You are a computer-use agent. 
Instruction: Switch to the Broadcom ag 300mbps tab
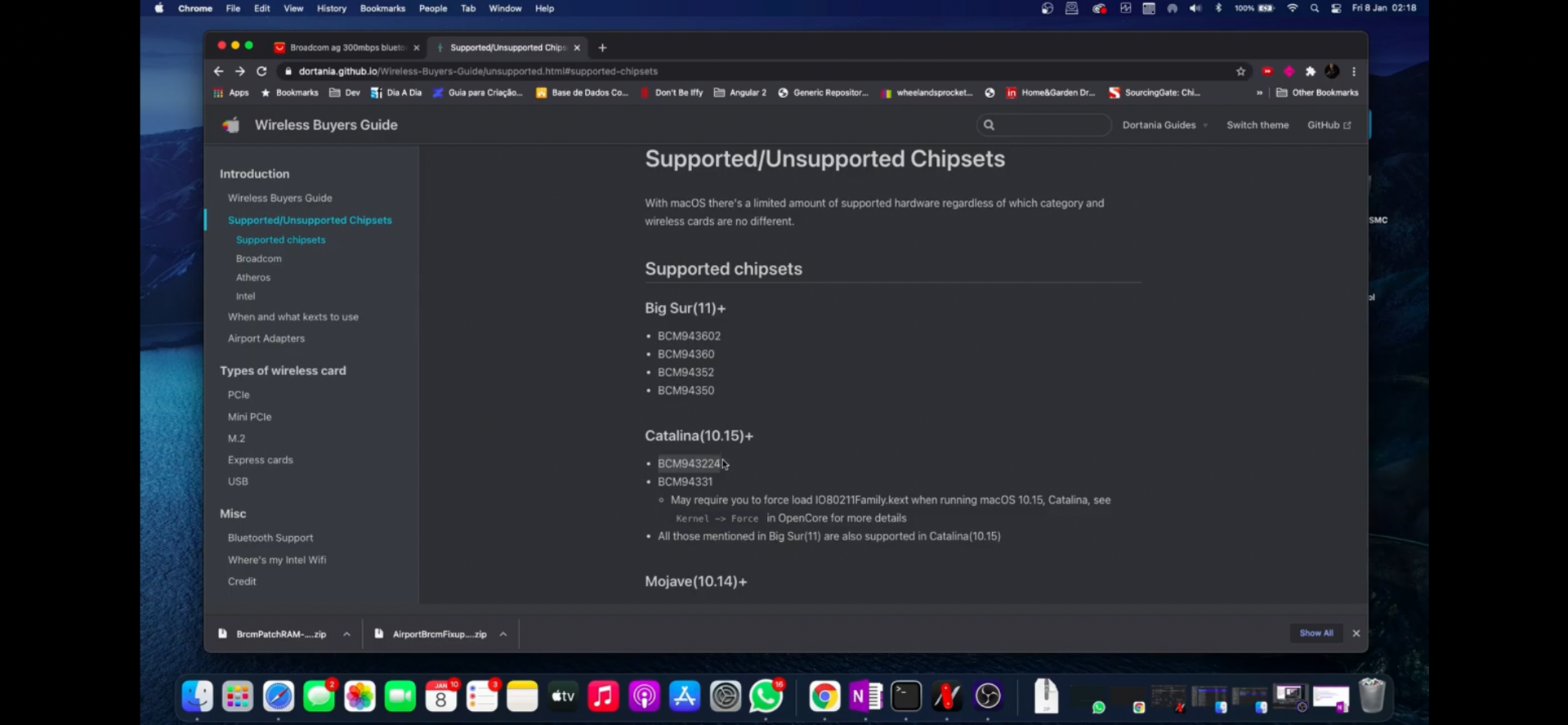tap(346, 47)
